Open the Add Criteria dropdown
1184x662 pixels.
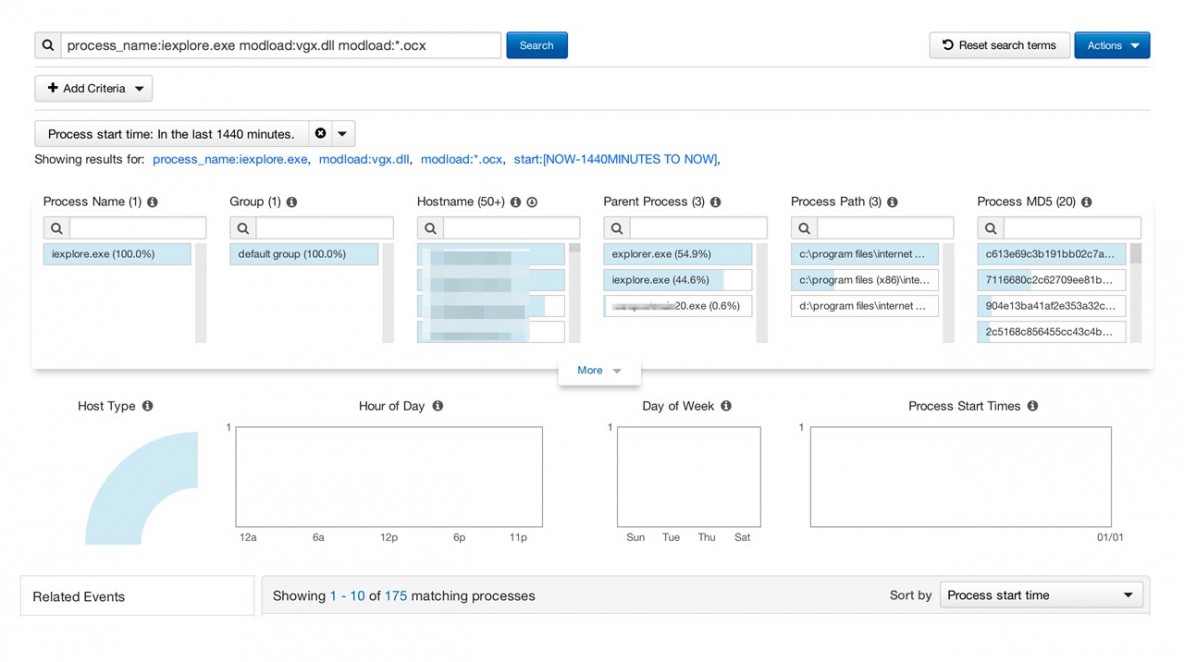click(x=94, y=89)
